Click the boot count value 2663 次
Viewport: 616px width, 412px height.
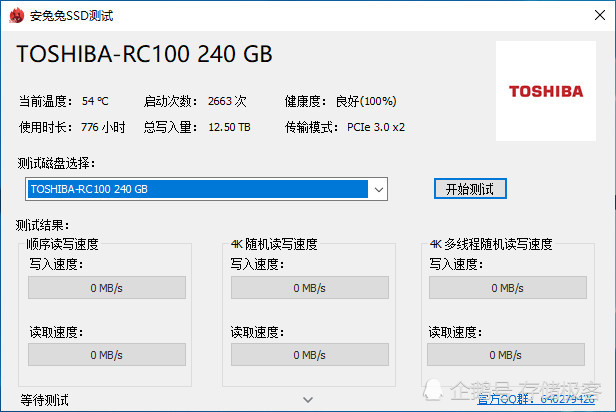pyautogui.click(x=227, y=101)
